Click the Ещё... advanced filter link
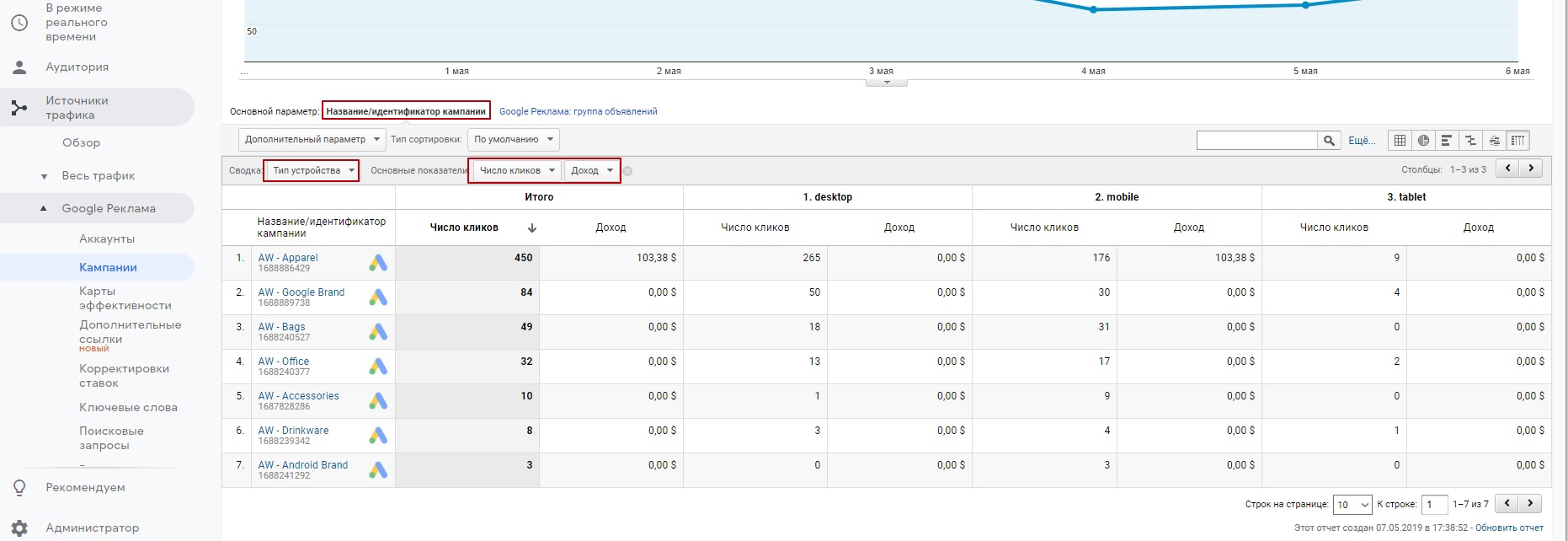Viewport: 1568px width, 541px height. point(1362,141)
